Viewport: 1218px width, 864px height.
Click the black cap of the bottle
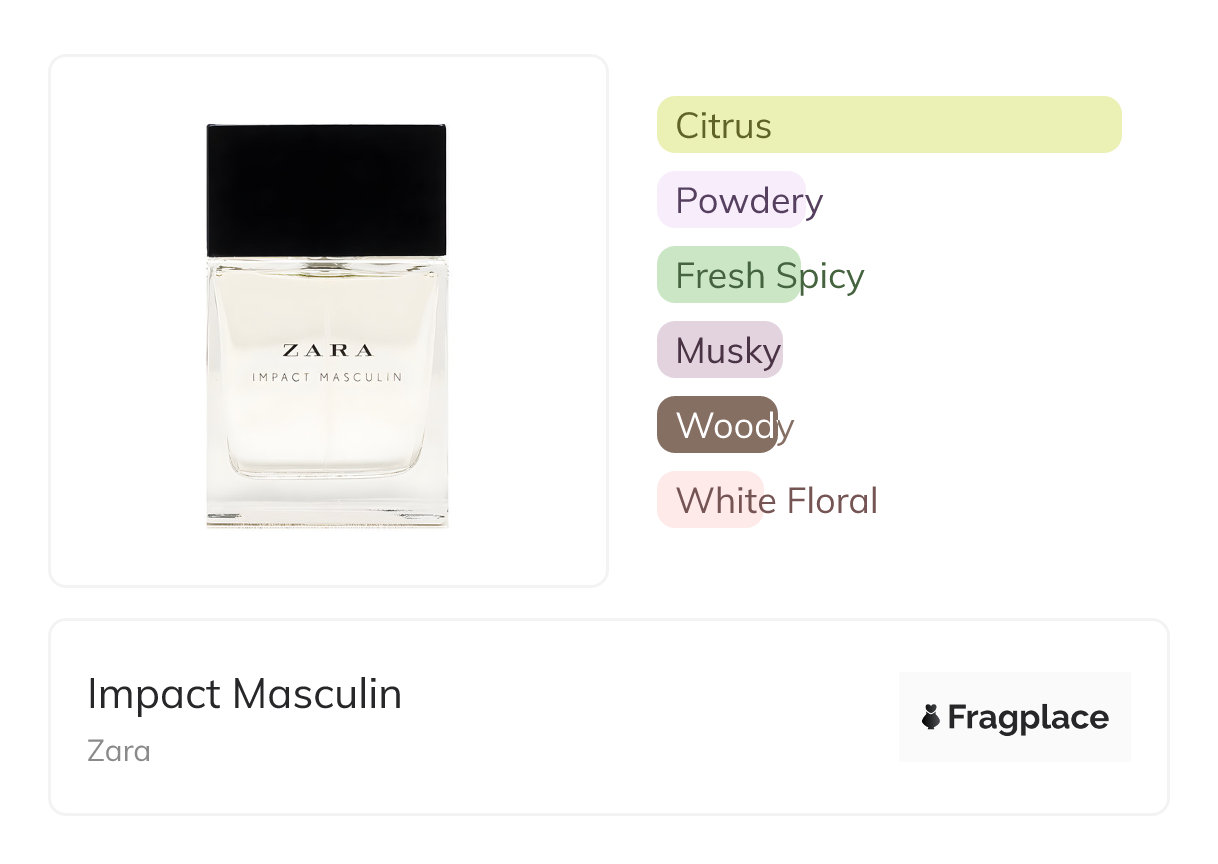coord(326,190)
